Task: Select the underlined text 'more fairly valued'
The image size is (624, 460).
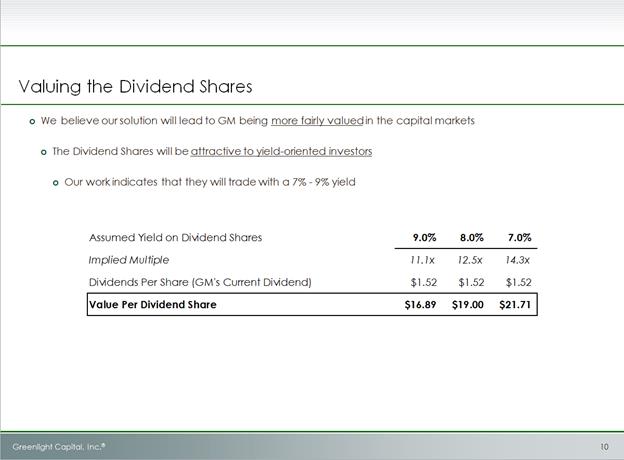Action: [x=317, y=121]
